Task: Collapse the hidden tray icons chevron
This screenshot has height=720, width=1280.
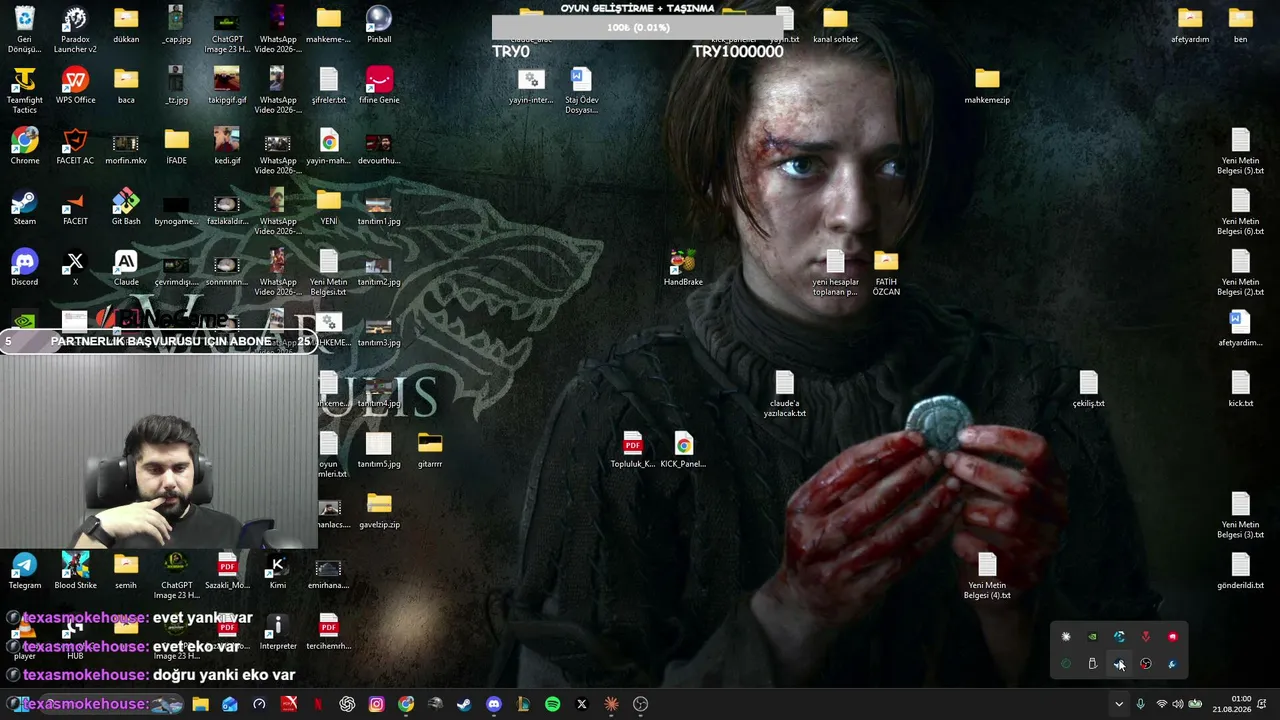Action: click(x=1119, y=704)
